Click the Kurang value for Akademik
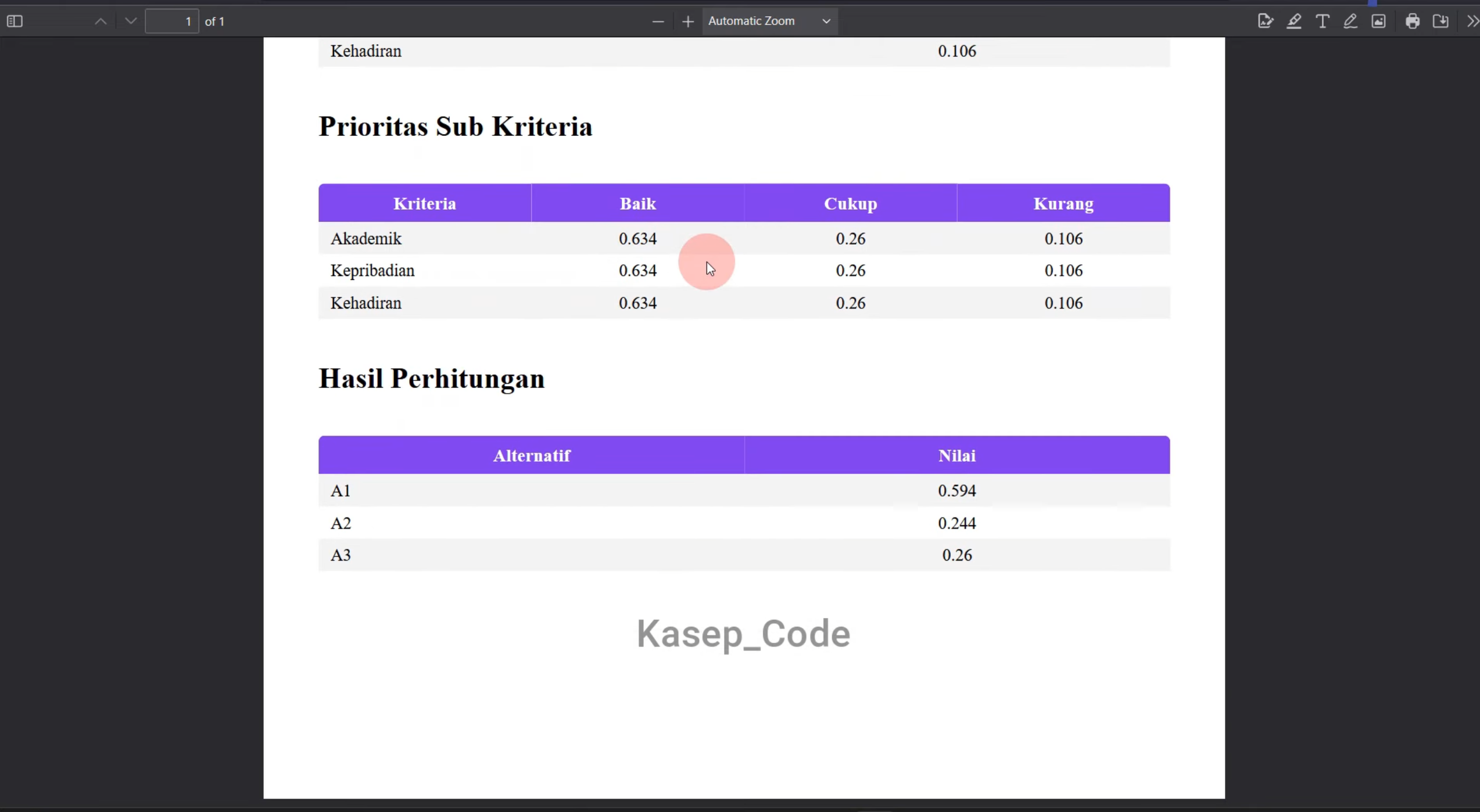The image size is (1480, 812). tap(1063, 239)
